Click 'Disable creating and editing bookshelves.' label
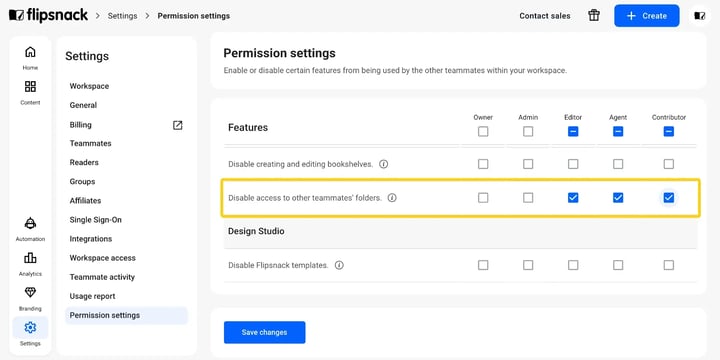This screenshot has width=720, height=360. click(301, 164)
